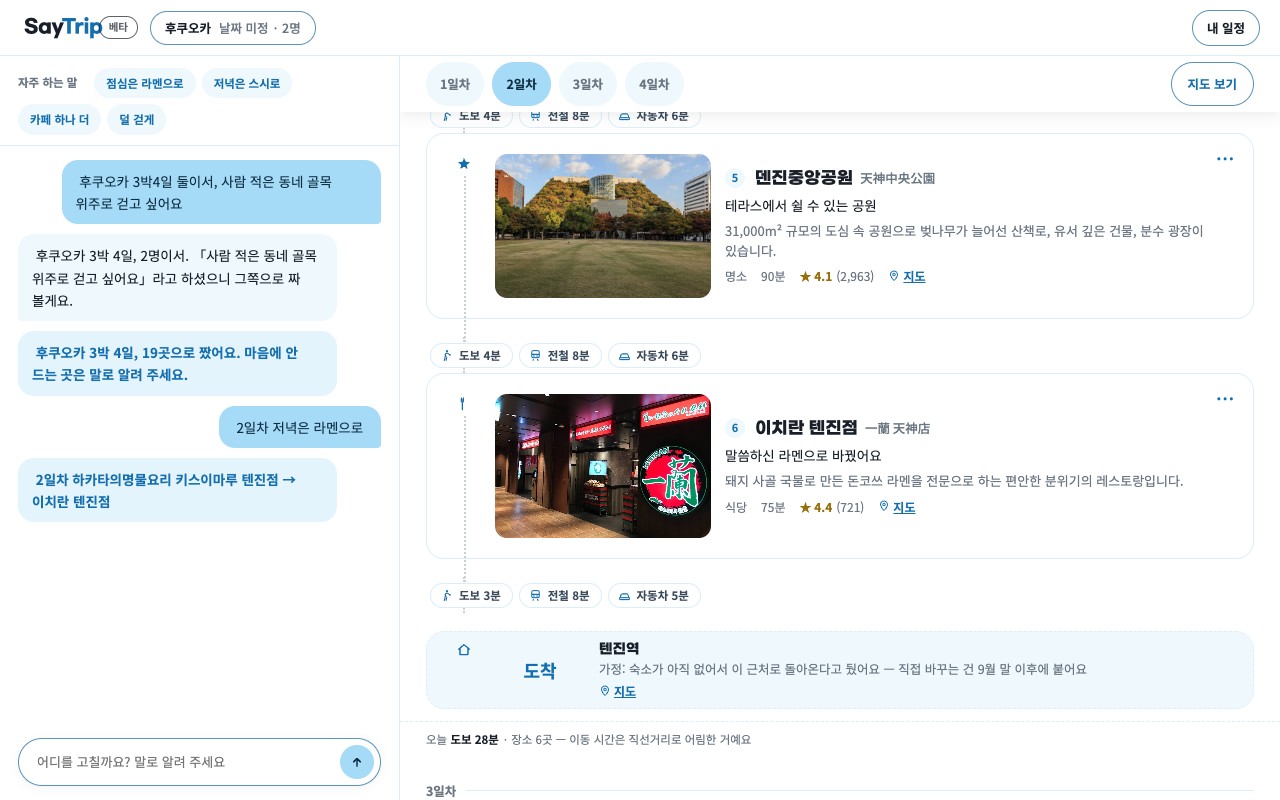Select the 2일차 tab

click(x=521, y=84)
